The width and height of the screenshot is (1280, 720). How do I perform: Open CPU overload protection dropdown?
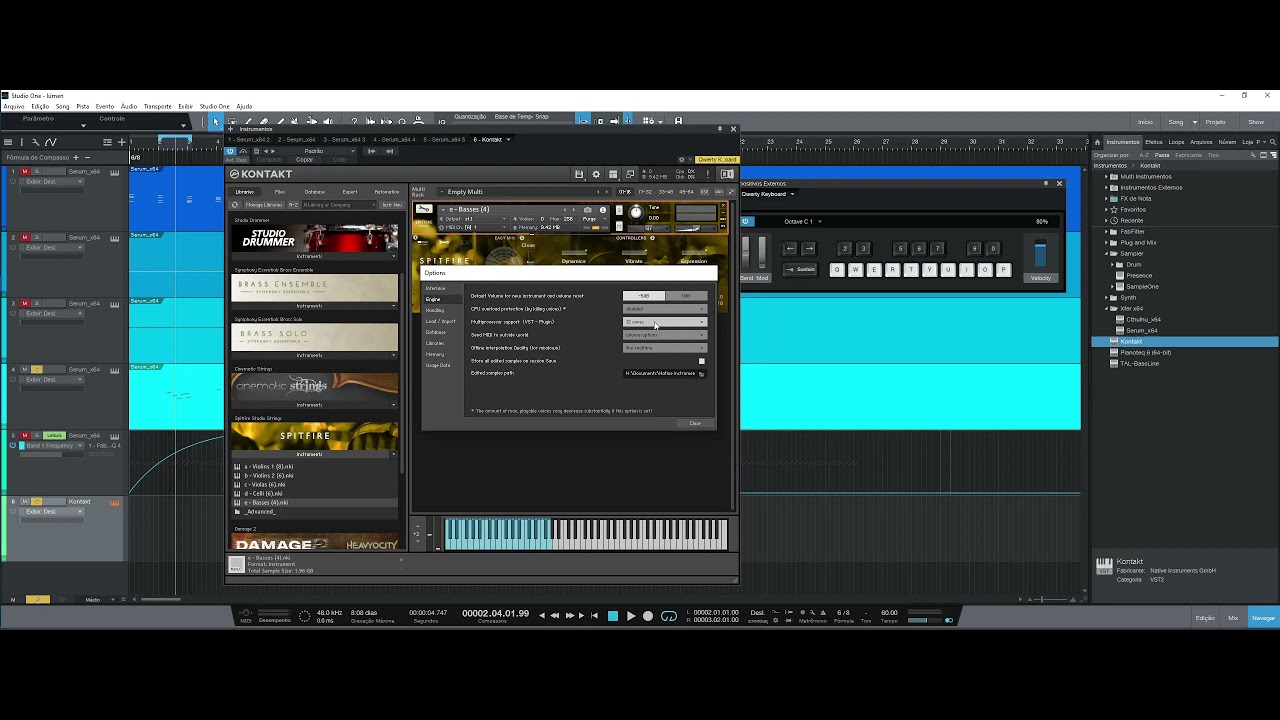coord(665,309)
